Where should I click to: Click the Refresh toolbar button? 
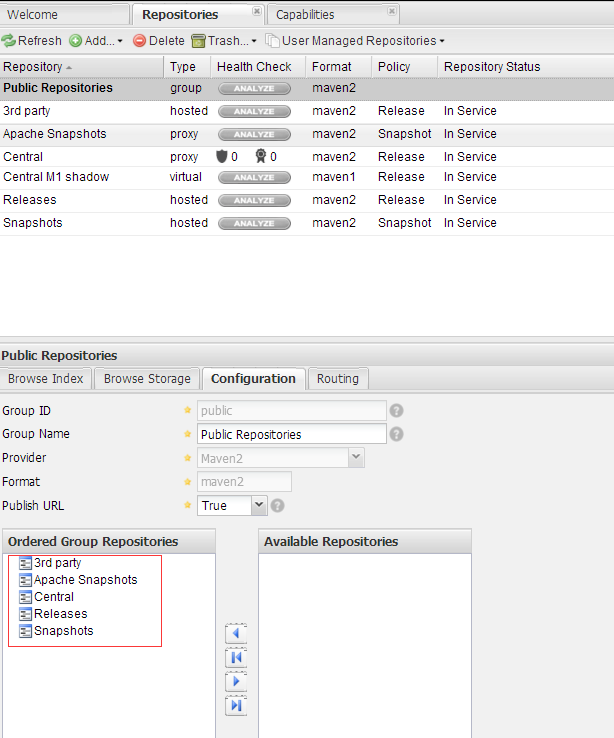pyautogui.click(x=32, y=41)
